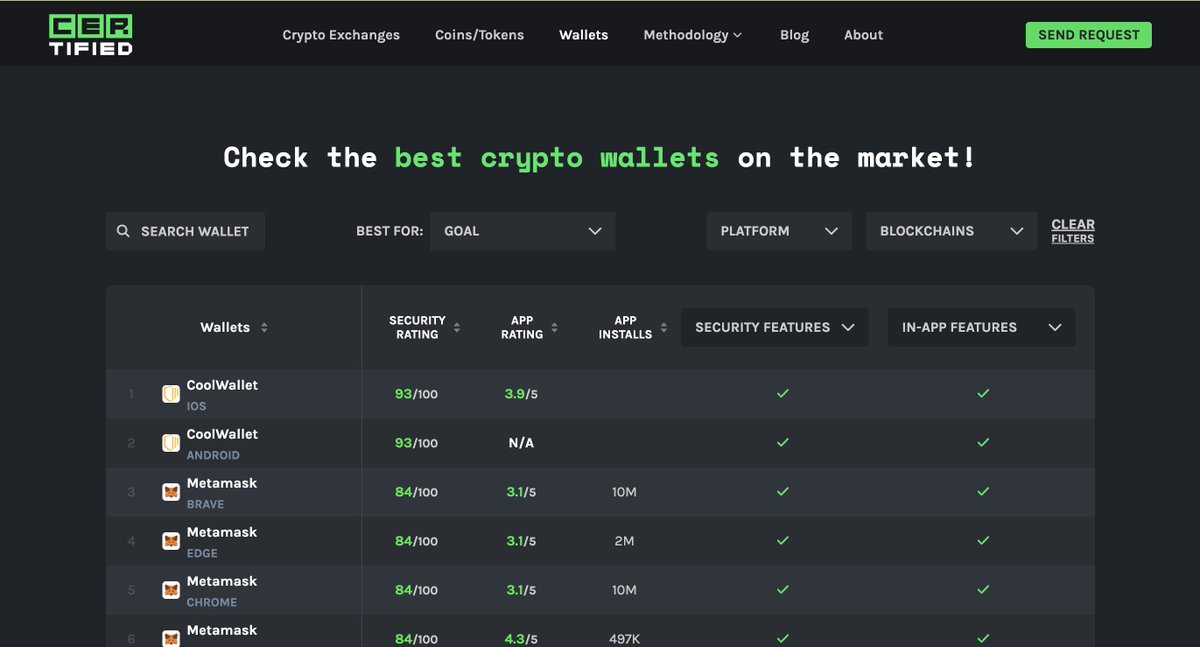Select the Wallets nav item

point(584,35)
